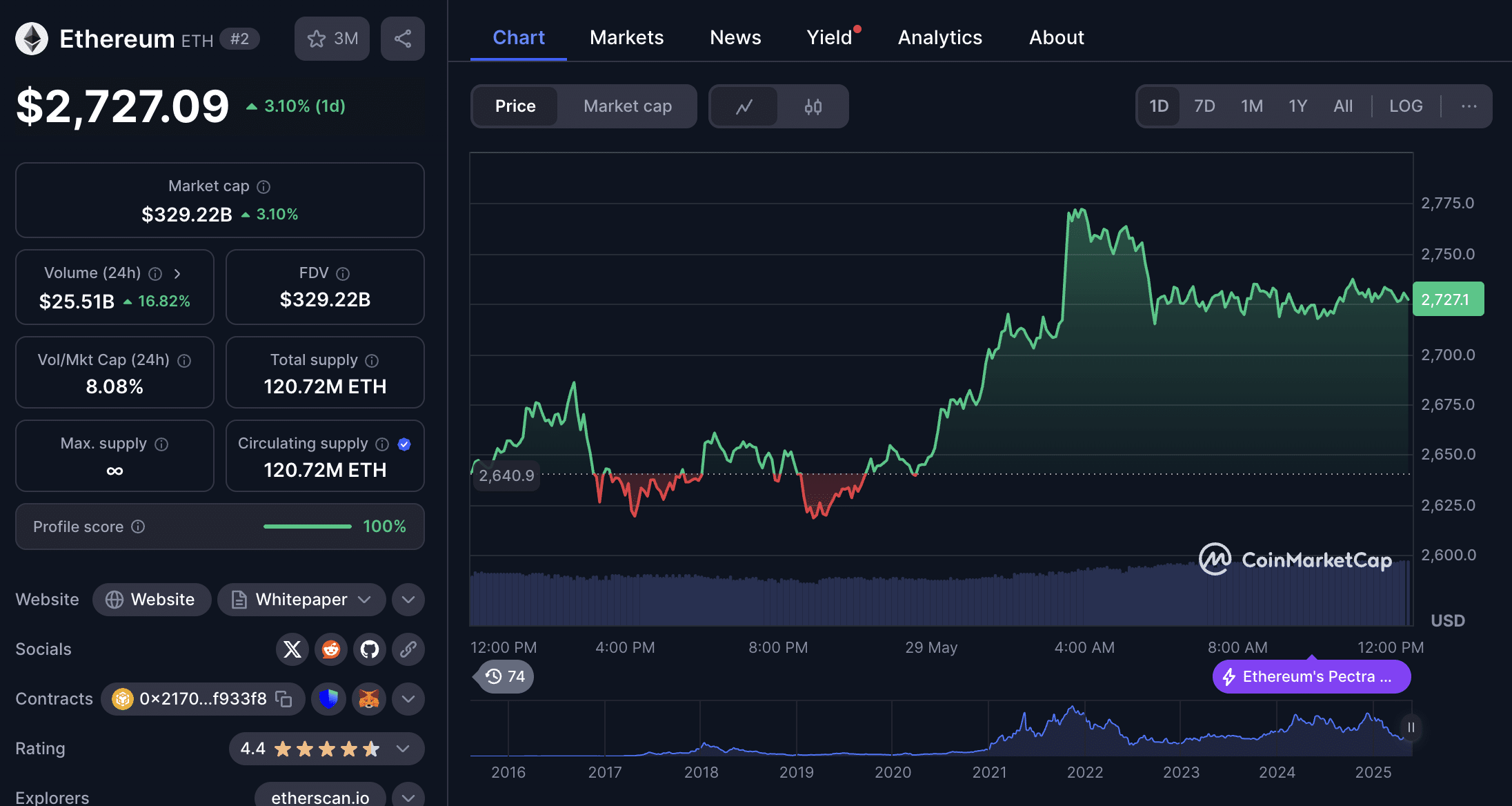Click the blue shield wallet icon

coord(328,699)
